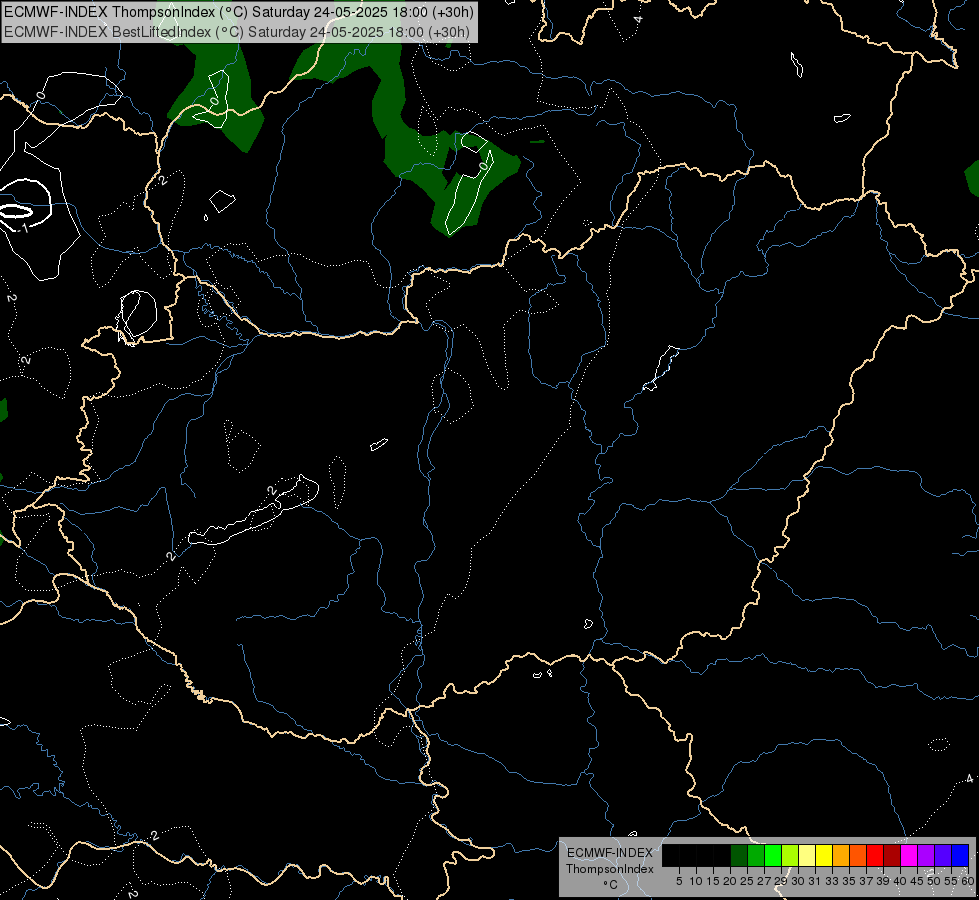
Task: Click the legend tick value '60'
Action: pyautogui.click(x=968, y=881)
